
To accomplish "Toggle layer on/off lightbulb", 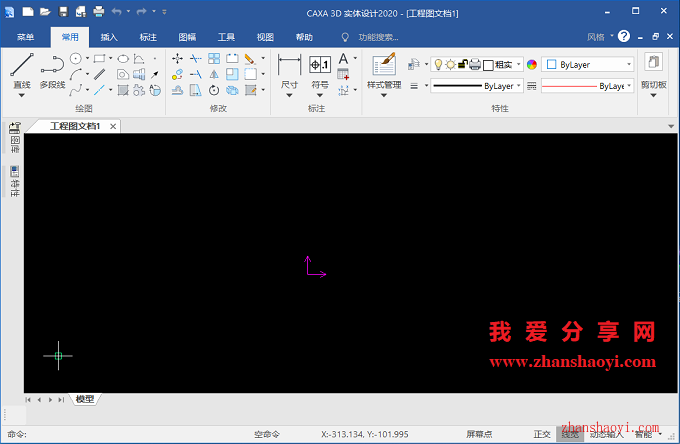I will [438, 65].
